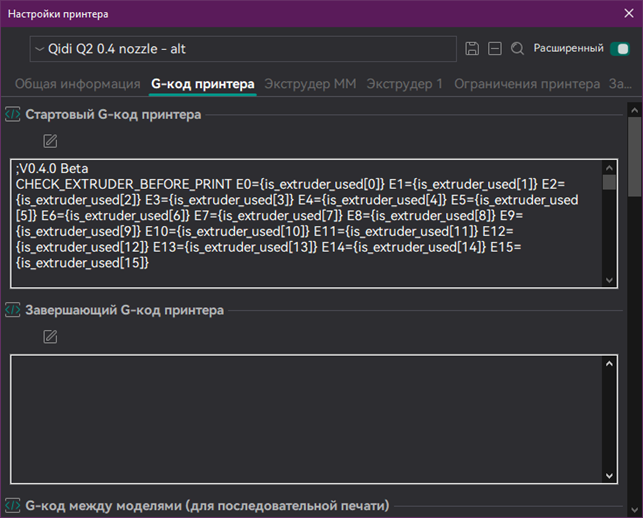Go to the Ограничения принтера tab

click(526, 84)
